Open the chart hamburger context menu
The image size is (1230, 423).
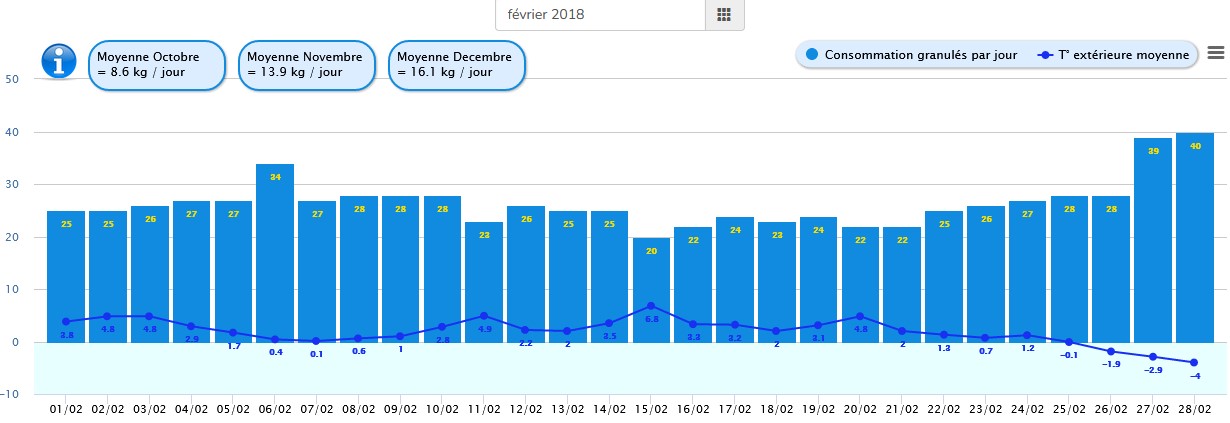point(1215,54)
